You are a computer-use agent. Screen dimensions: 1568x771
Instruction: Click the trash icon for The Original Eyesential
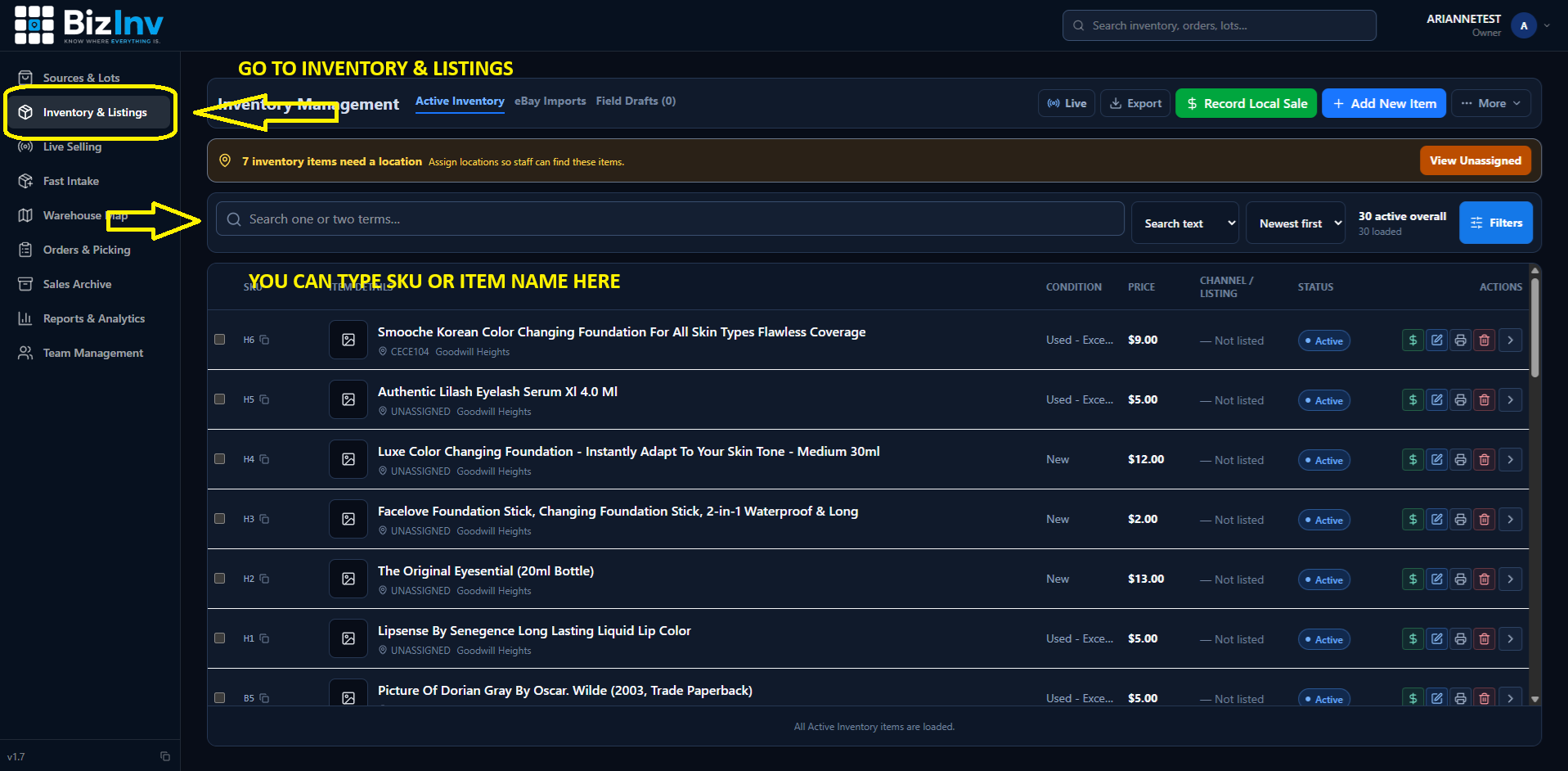click(x=1484, y=579)
